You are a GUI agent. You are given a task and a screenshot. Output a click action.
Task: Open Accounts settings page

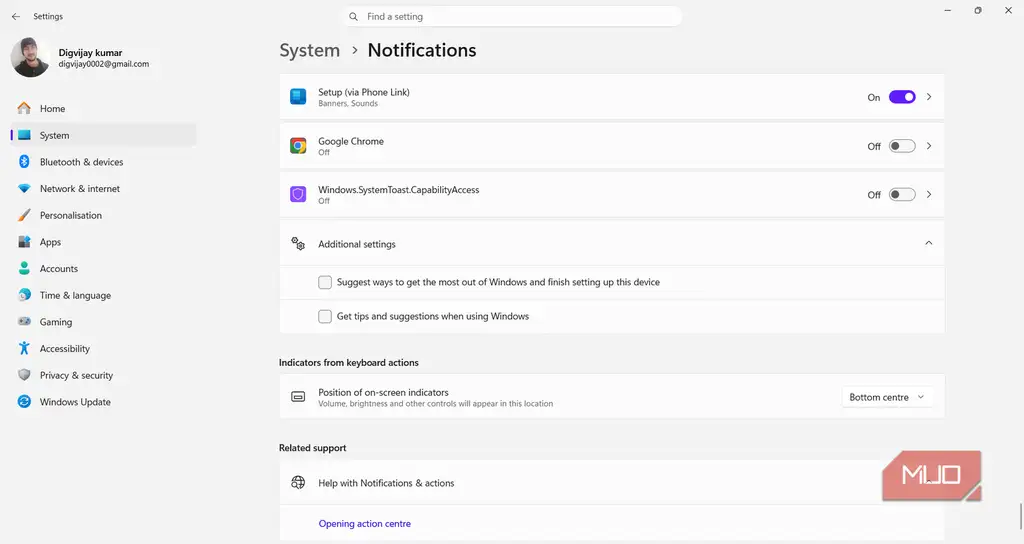(104, 268)
